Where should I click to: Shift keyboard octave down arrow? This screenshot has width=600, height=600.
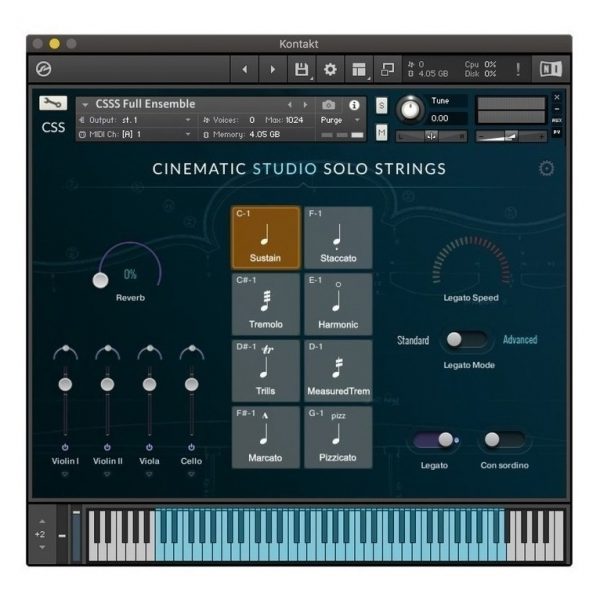pos(42,547)
